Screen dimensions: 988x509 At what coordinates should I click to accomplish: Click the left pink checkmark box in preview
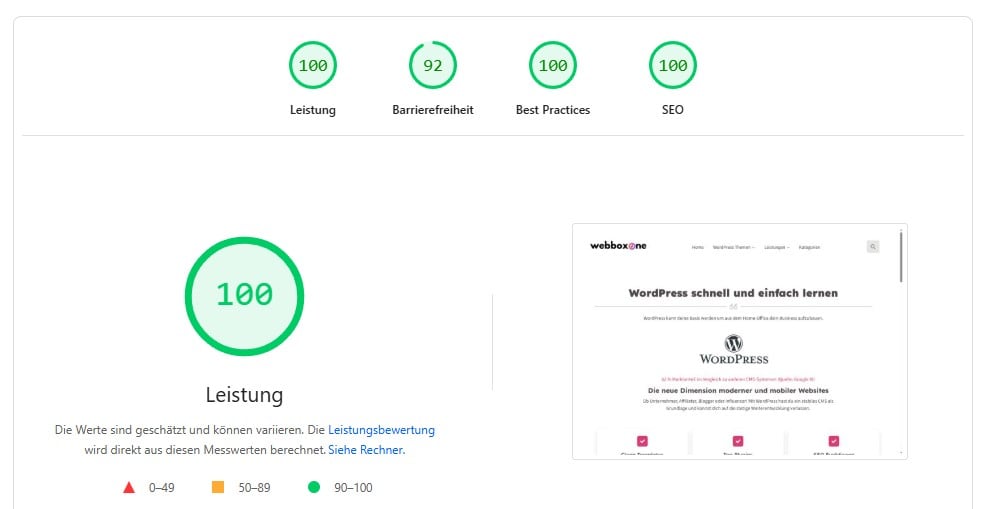coord(642,440)
